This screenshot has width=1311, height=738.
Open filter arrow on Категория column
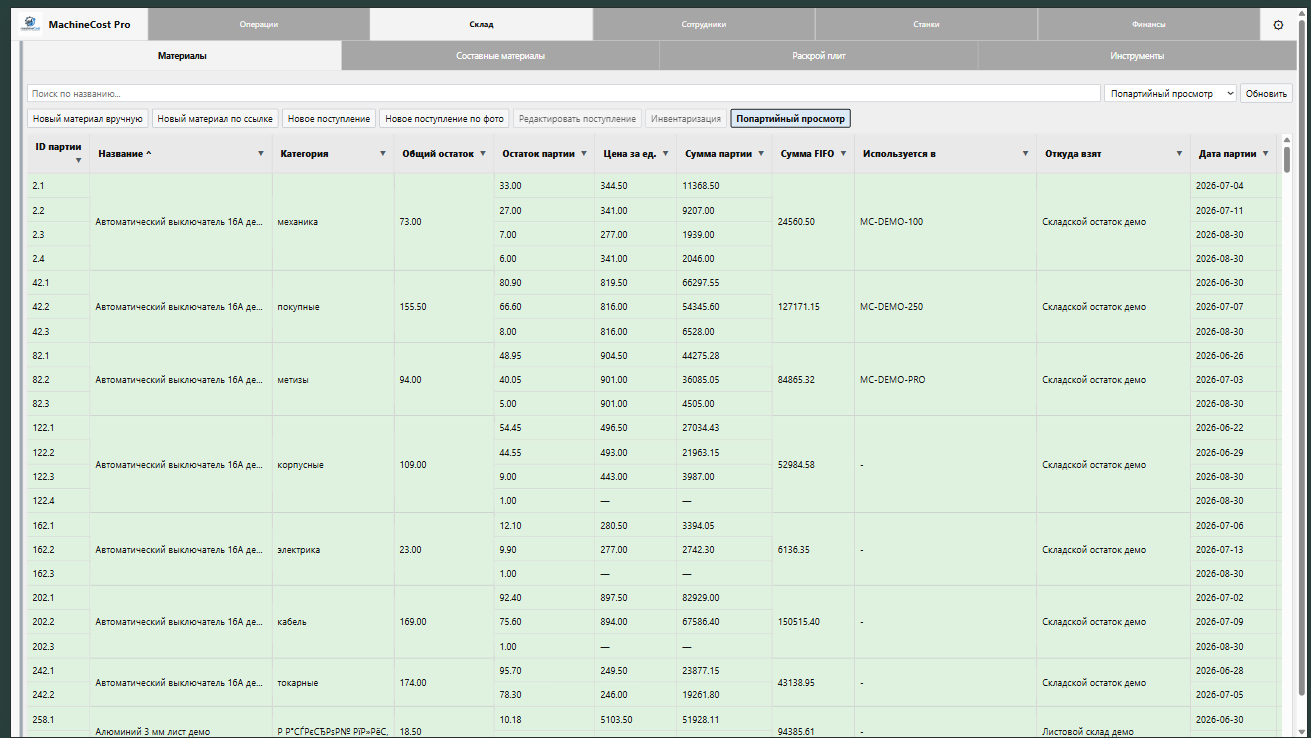(383, 154)
